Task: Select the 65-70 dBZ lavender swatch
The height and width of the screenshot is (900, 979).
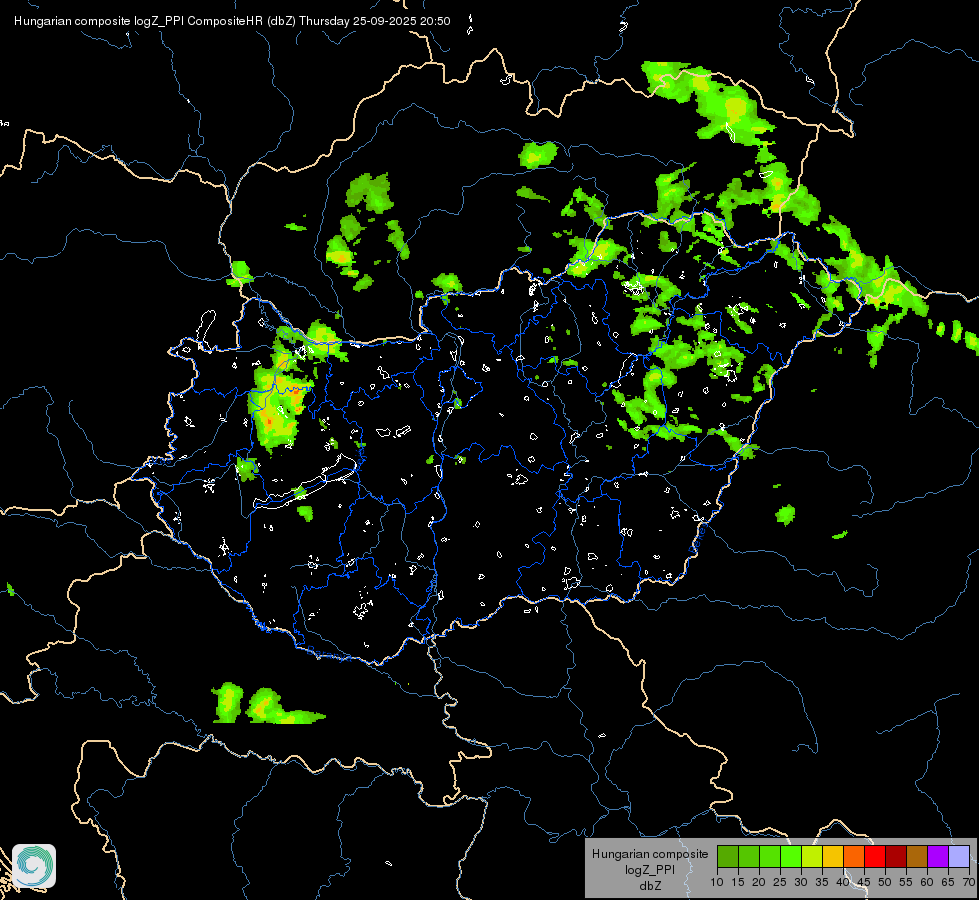Action: pos(959,856)
